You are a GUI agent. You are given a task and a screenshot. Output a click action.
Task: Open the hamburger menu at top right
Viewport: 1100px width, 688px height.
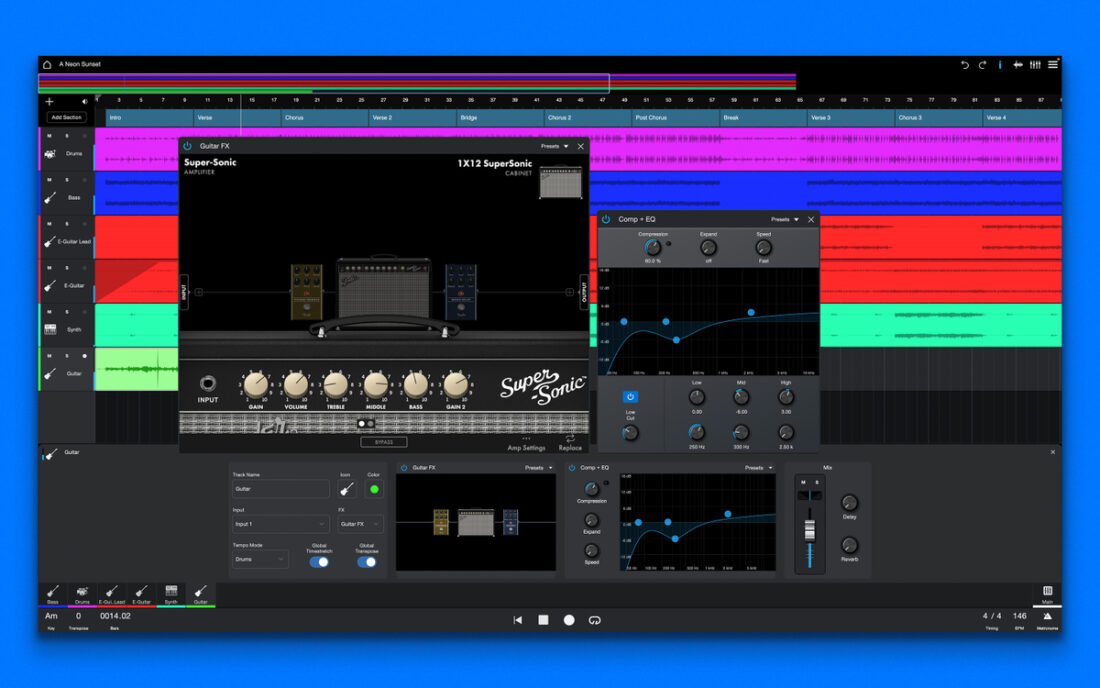(x=1053, y=65)
